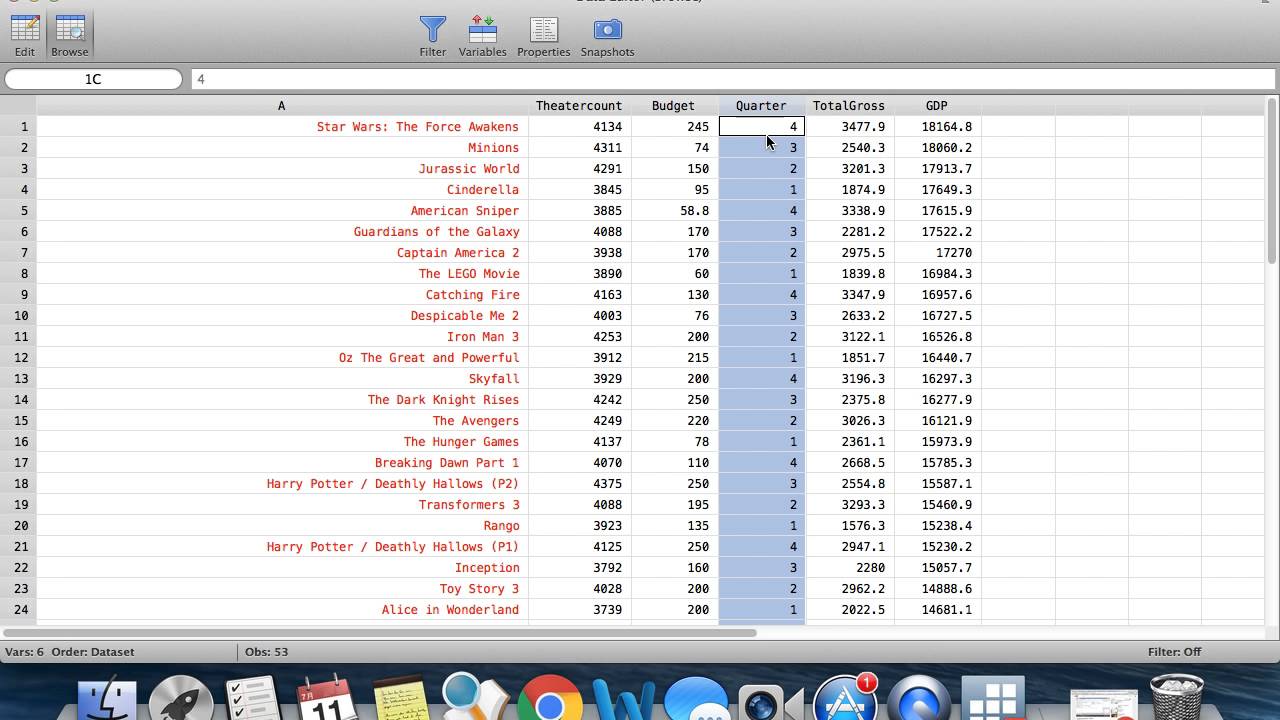The width and height of the screenshot is (1280, 720).
Task: Click the cell value field showing 4
Action: click(x=733, y=79)
